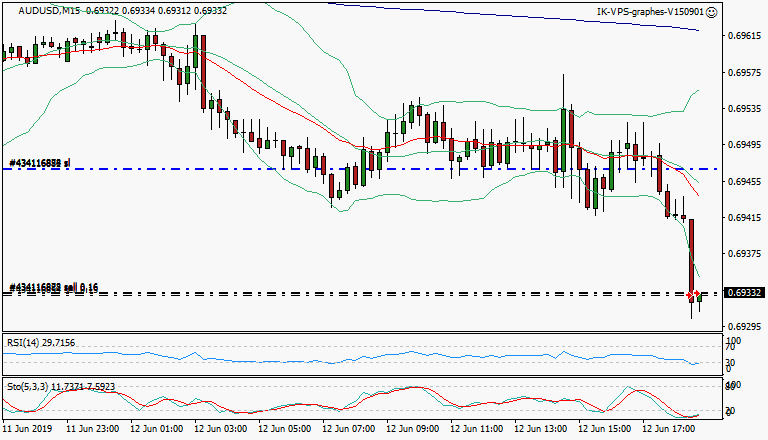Click price scale value 0.69455
768x440 pixels.
tap(744, 181)
